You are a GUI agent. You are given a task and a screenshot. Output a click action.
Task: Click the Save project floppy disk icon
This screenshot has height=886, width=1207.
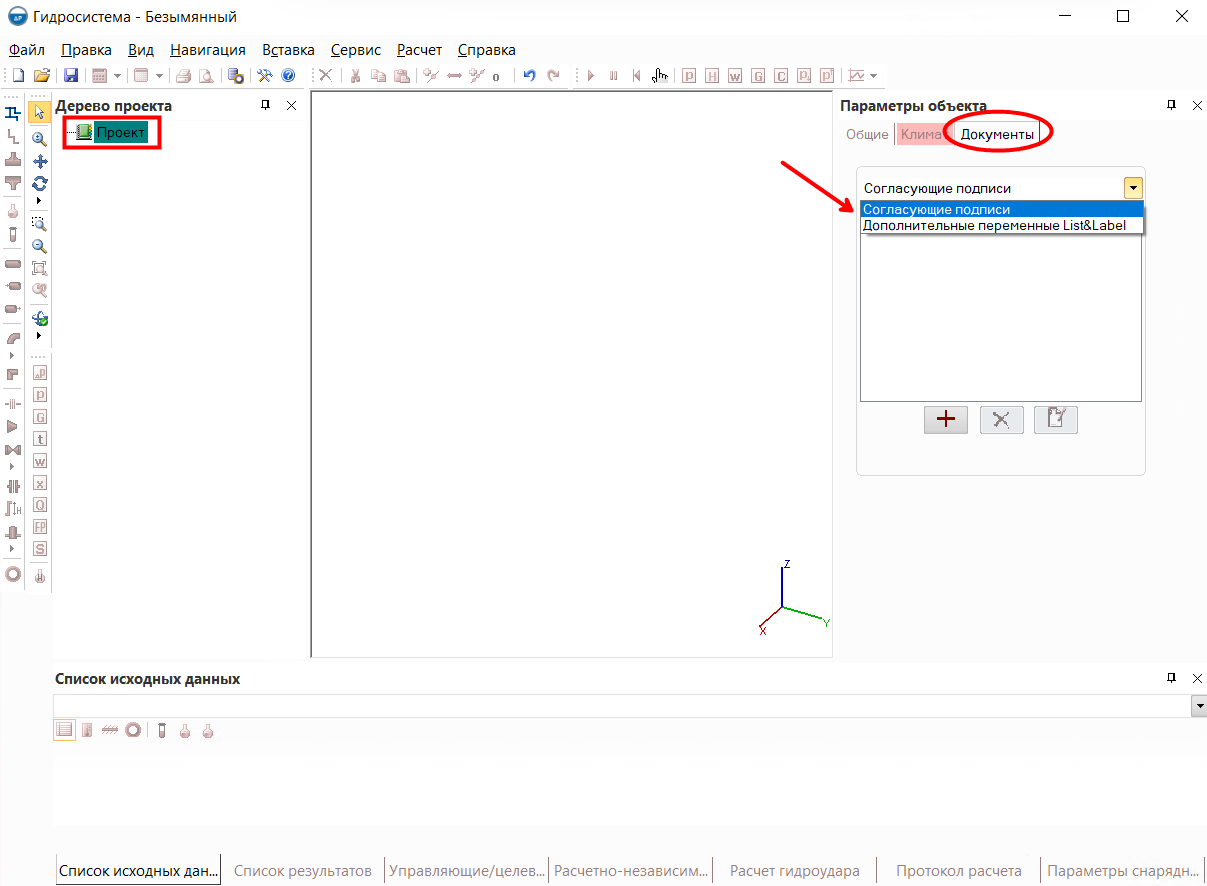point(71,76)
